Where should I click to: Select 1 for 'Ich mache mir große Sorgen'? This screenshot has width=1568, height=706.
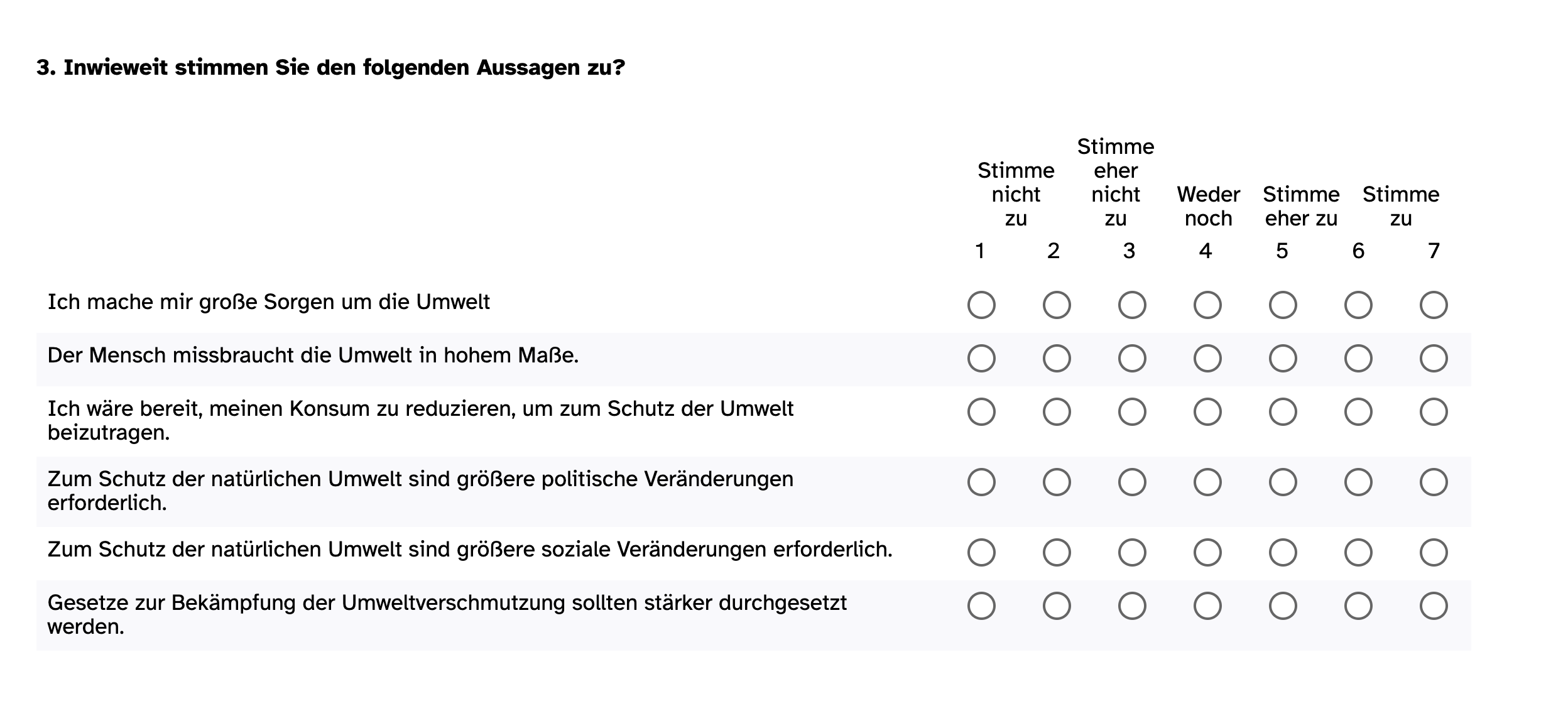coord(981,305)
